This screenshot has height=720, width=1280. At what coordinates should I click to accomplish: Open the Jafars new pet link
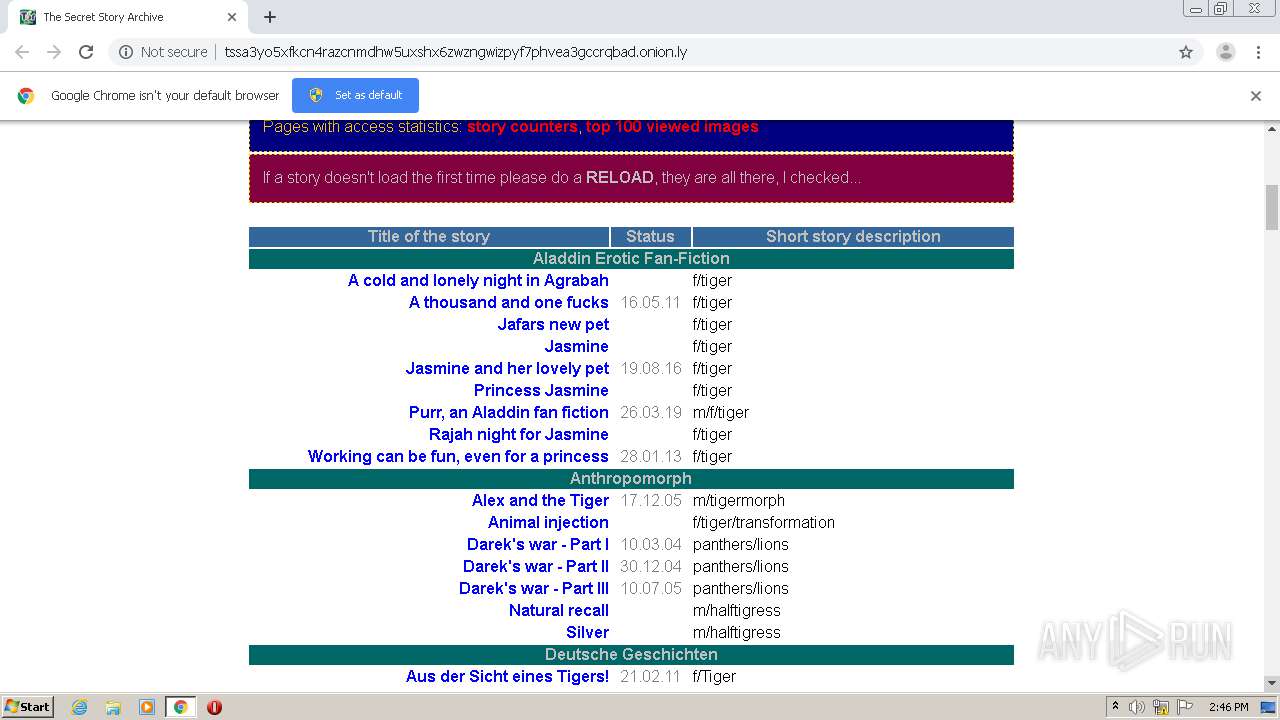pos(553,324)
